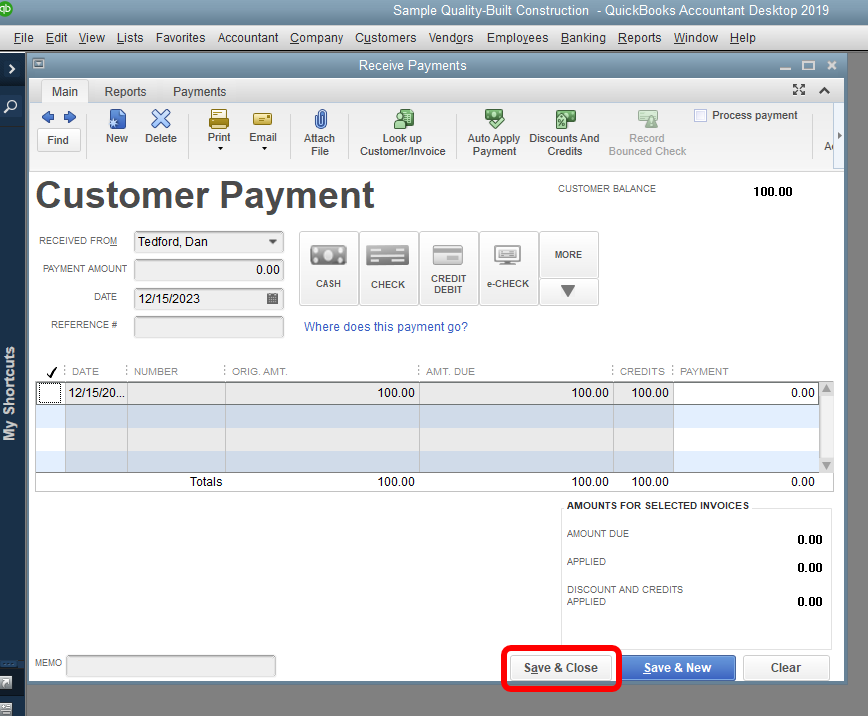
Task: Click Save & Close
Action: [561, 668]
